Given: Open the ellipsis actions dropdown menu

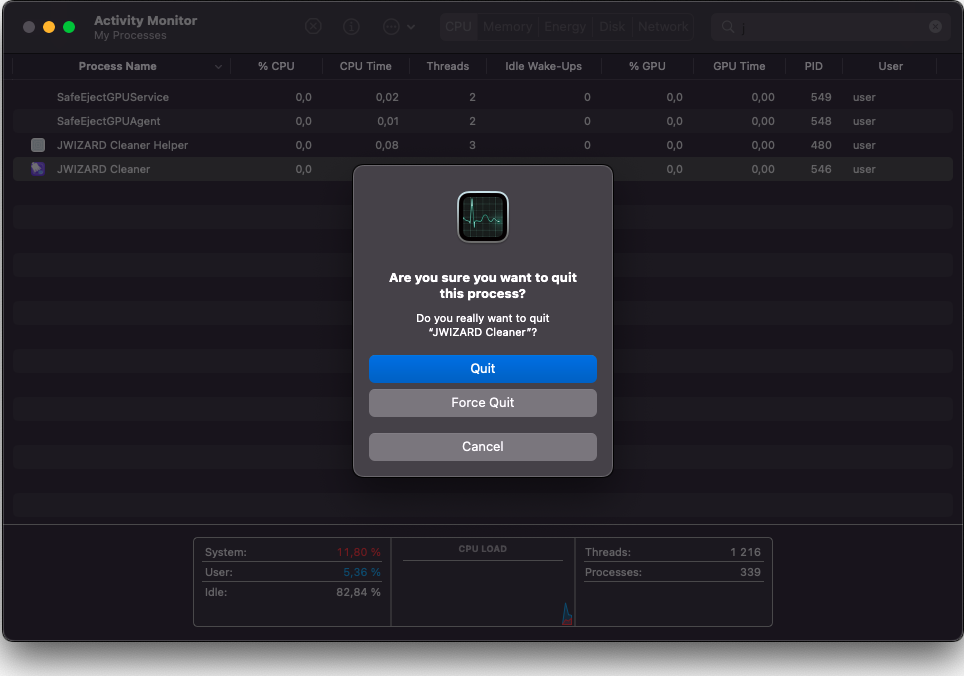Looking at the screenshot, I should 398,27.
